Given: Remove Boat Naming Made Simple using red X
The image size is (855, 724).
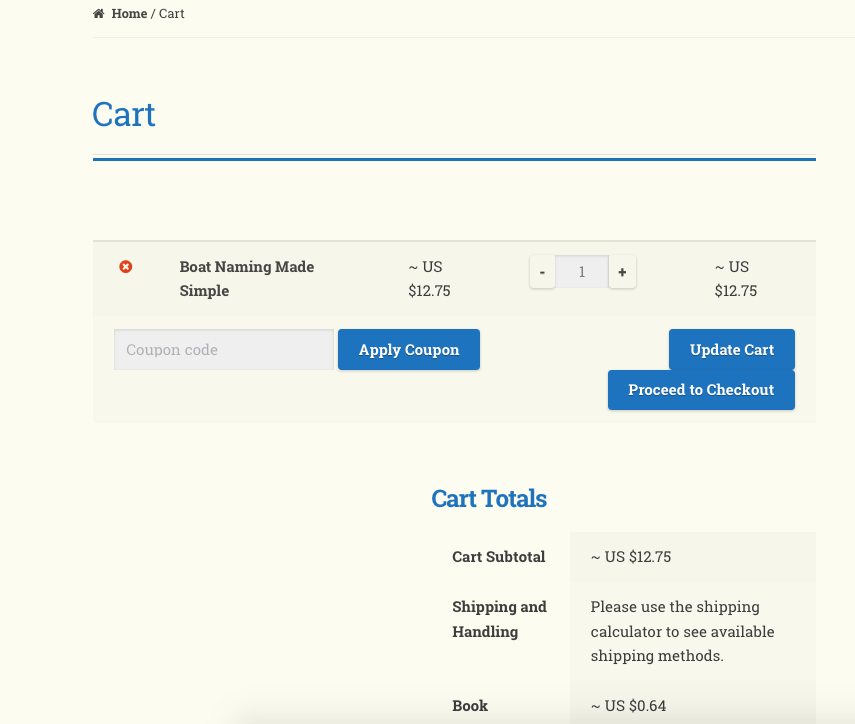Looking at the screenshot, I should 126,267.
